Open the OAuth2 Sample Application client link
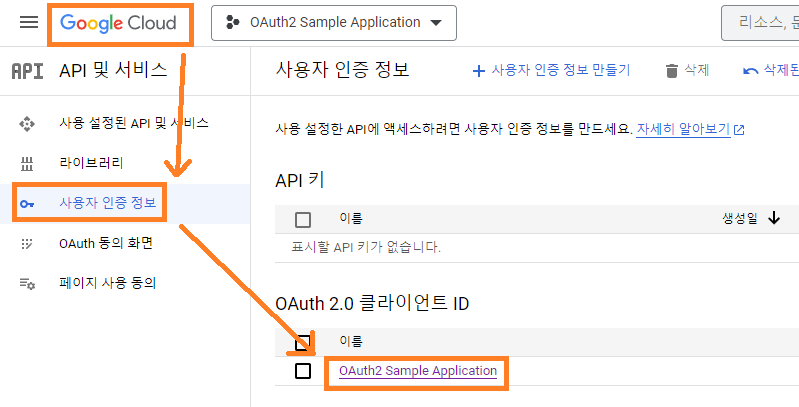The height and width of the screenshot is (407, 799). point(418,371)
